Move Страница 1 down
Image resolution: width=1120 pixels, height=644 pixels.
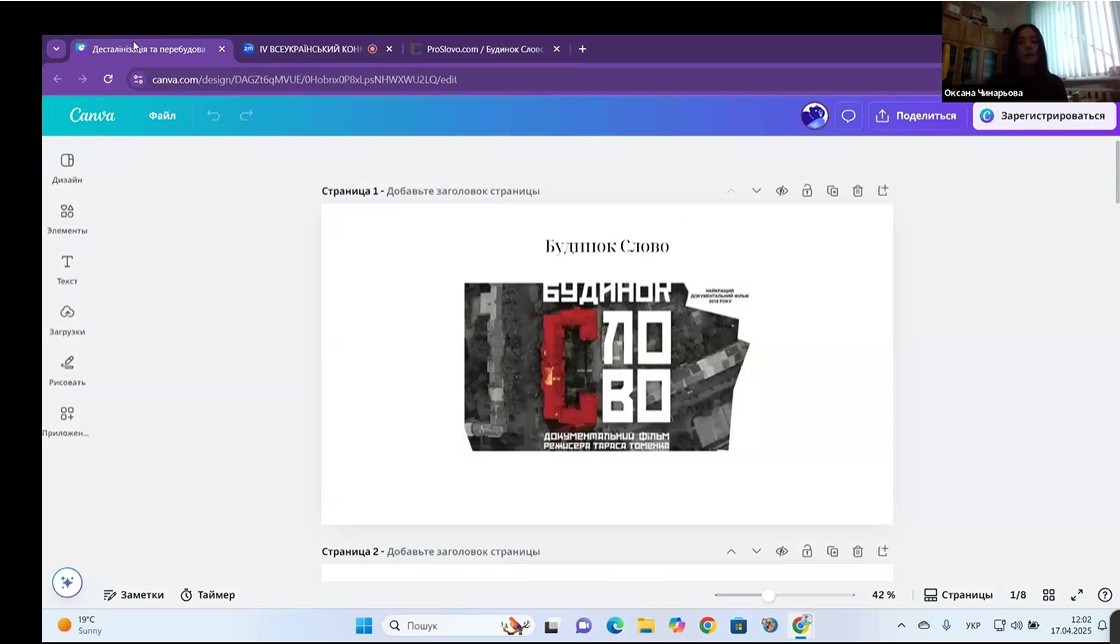point(756,191)
